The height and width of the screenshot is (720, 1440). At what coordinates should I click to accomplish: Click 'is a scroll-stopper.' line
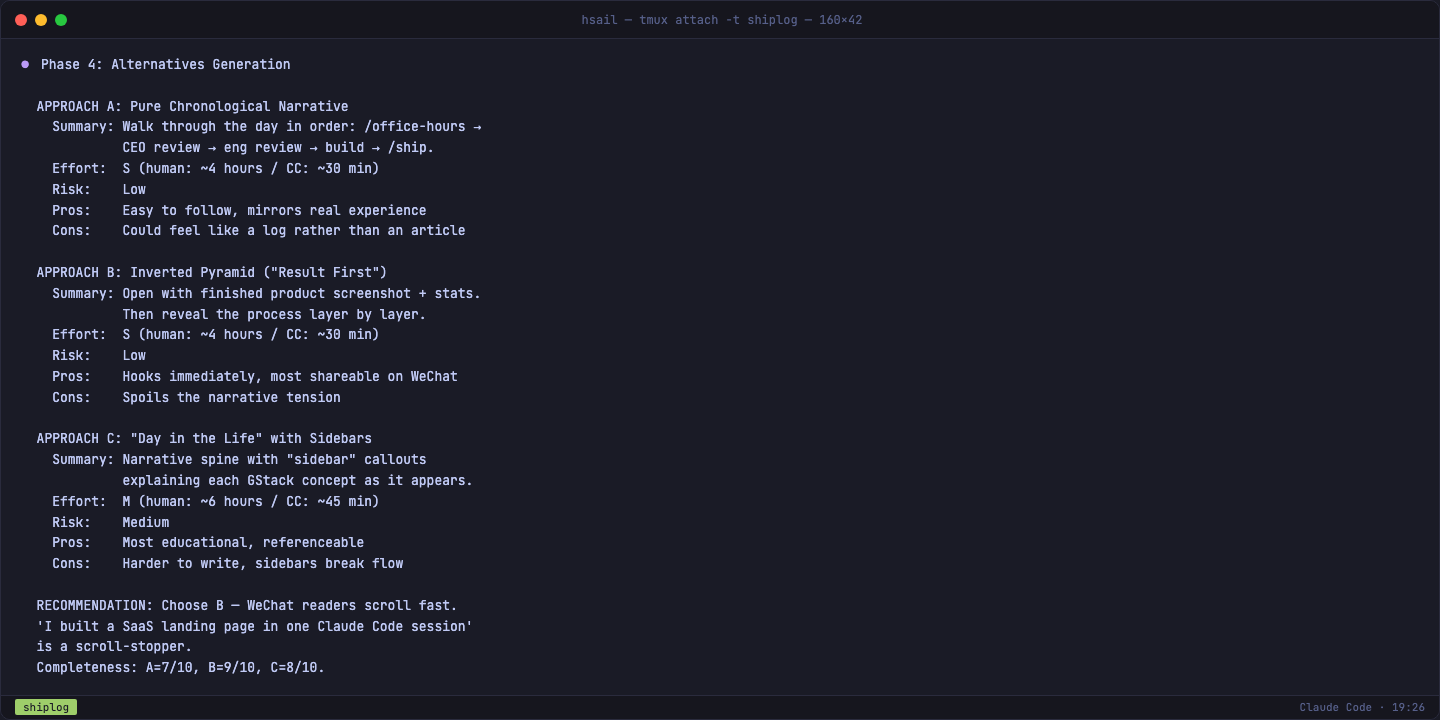(x=115, y=647)
